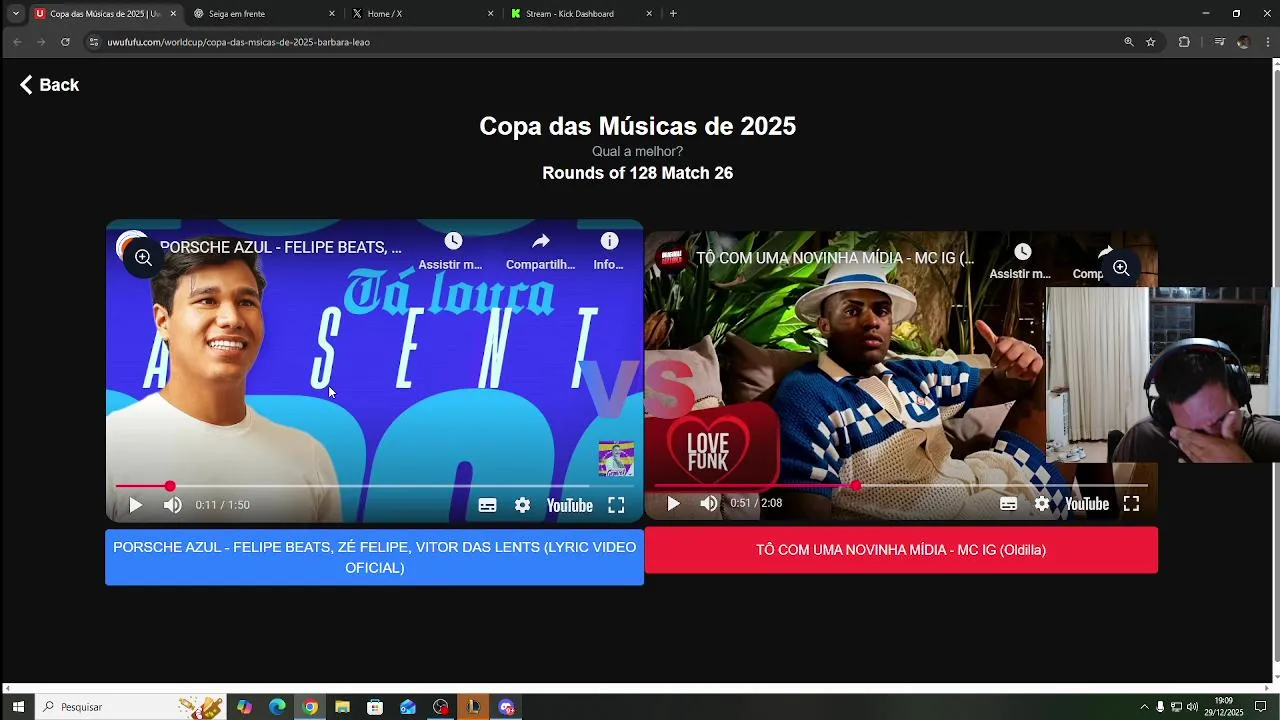Open the Chrome profile avatar

[1243, 42]
